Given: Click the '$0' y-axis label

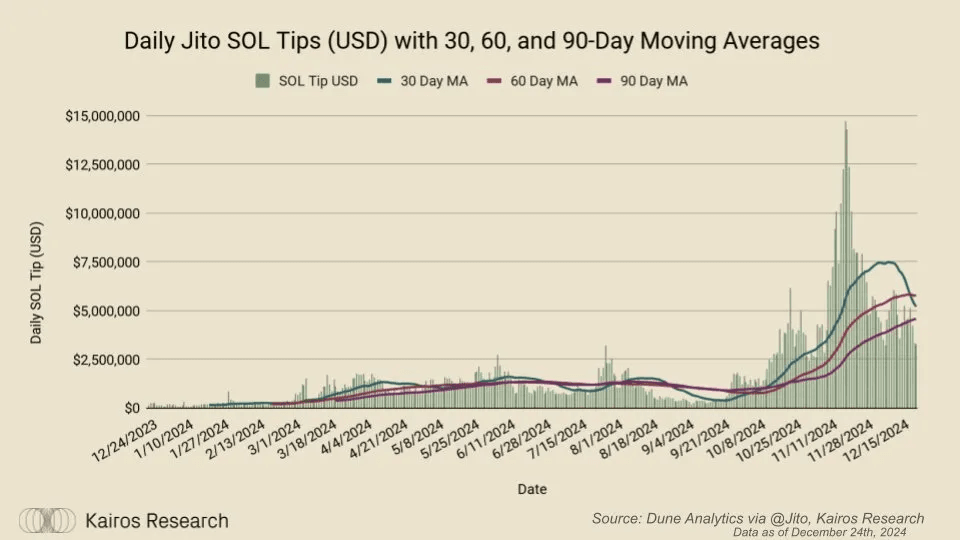Looking at the screenshot, I should click(132, 408).
